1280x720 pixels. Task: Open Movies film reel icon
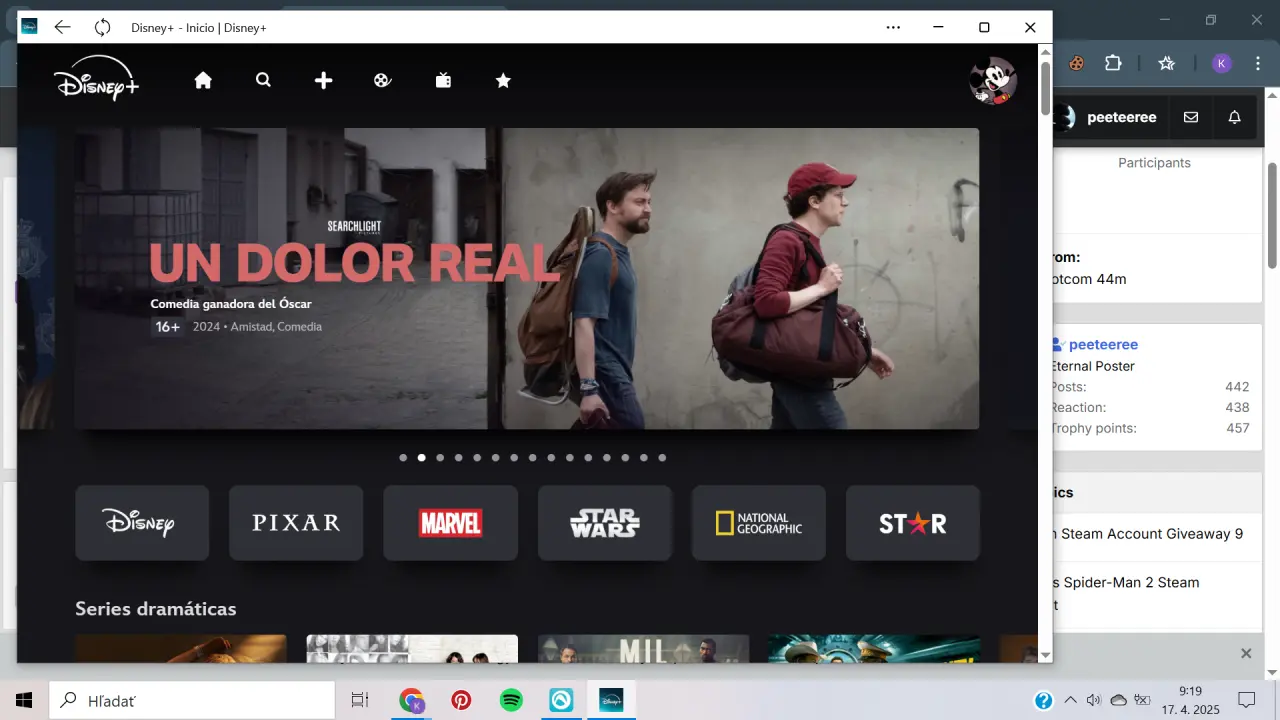[x=382, y=80]
